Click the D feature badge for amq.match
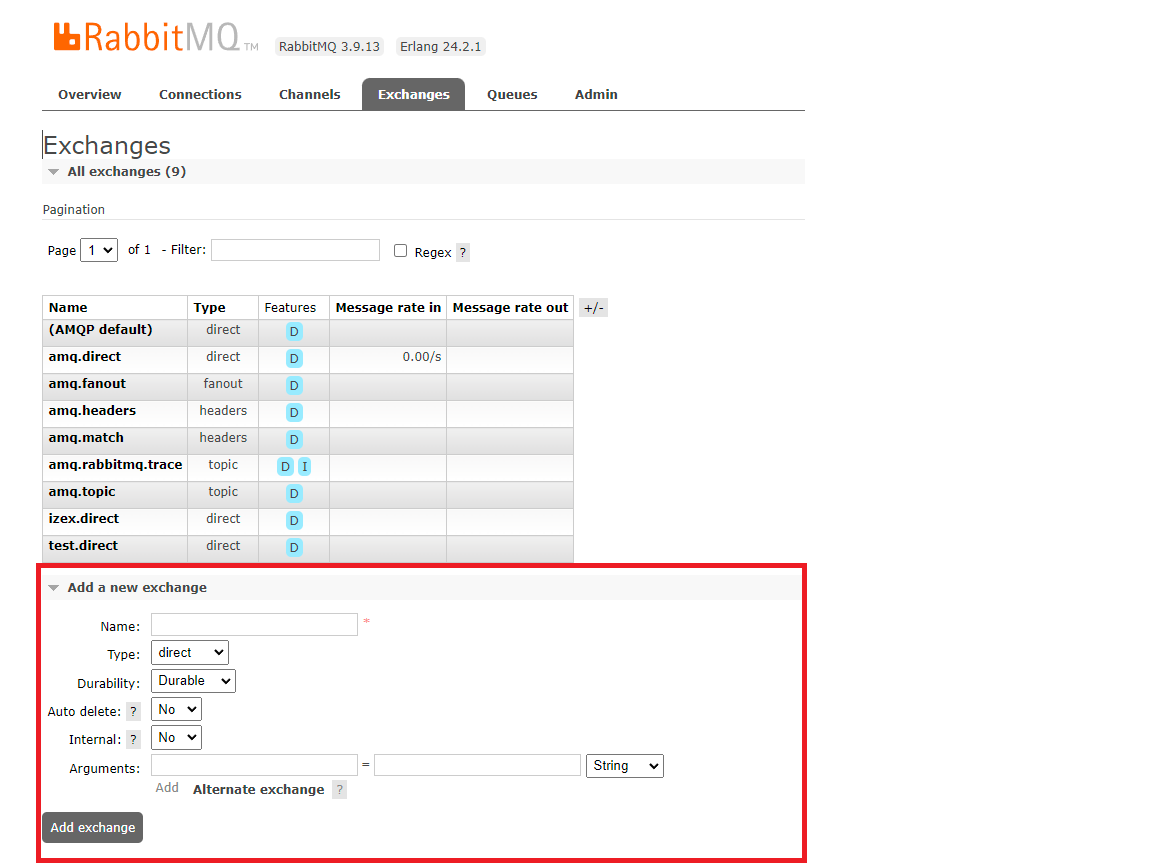Viewport: 1151px width, 864px height. [294, 439]
